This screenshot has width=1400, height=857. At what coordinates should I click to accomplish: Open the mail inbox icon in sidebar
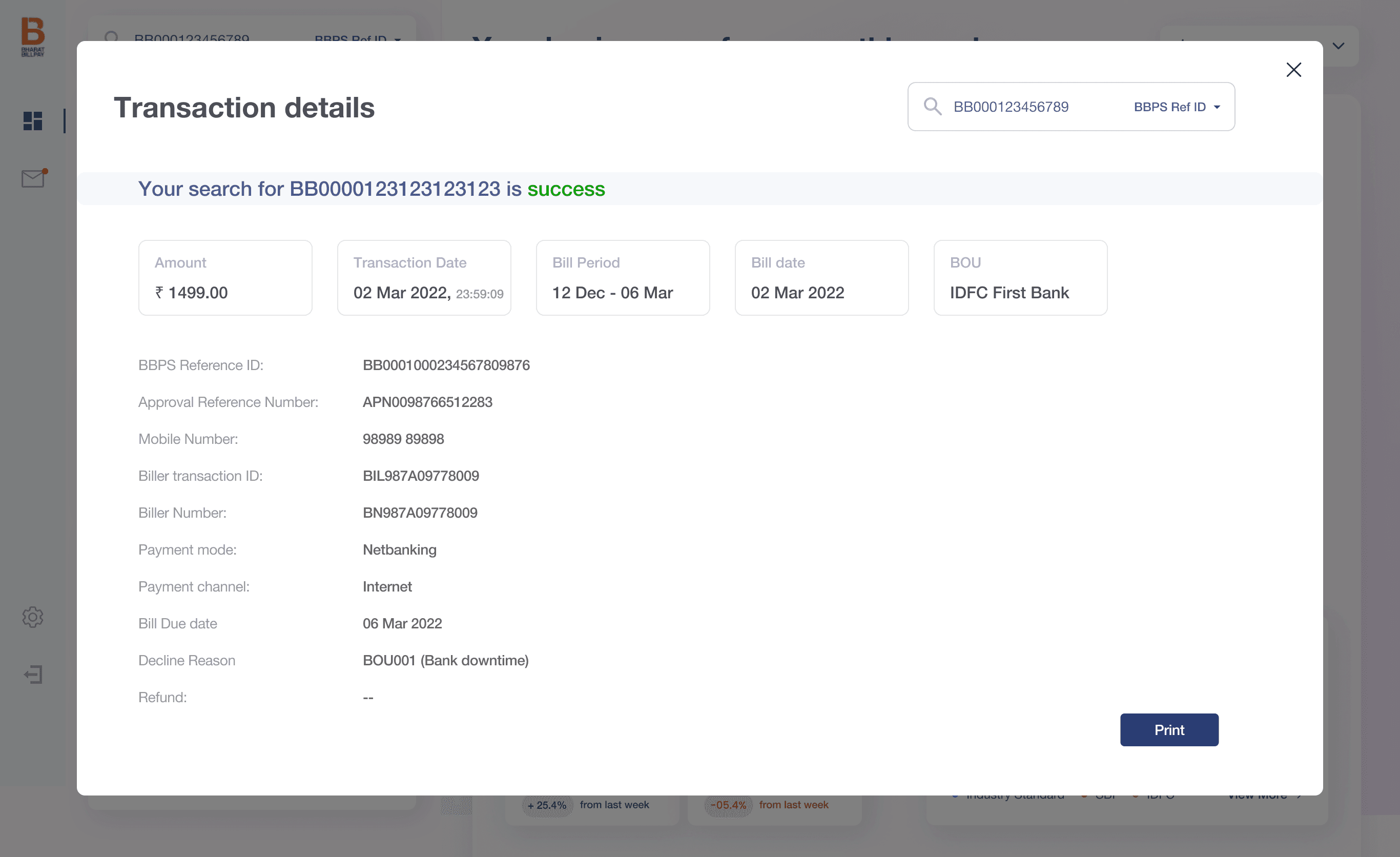[33, 178]
